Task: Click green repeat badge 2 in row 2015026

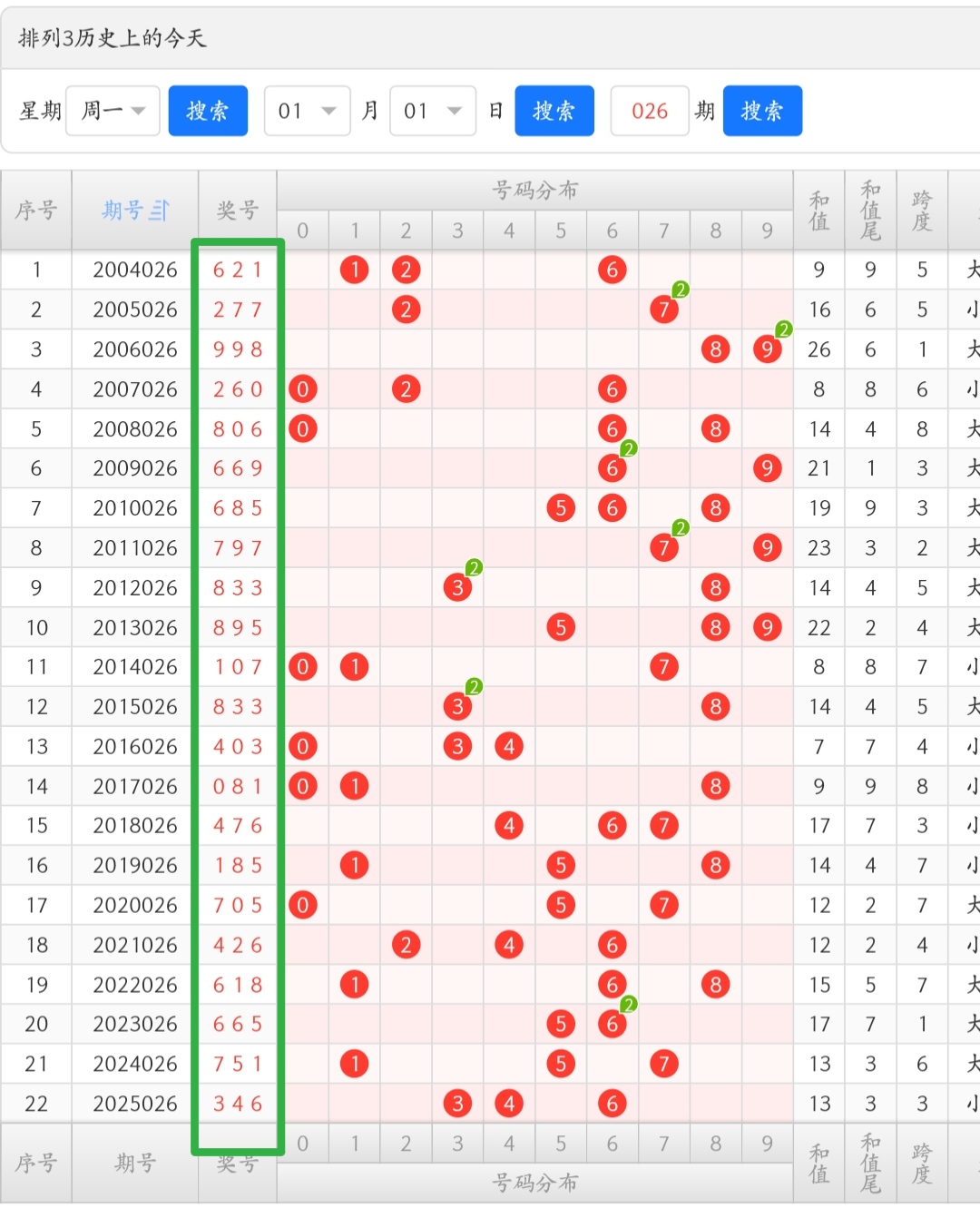Action: coord(474,687)
